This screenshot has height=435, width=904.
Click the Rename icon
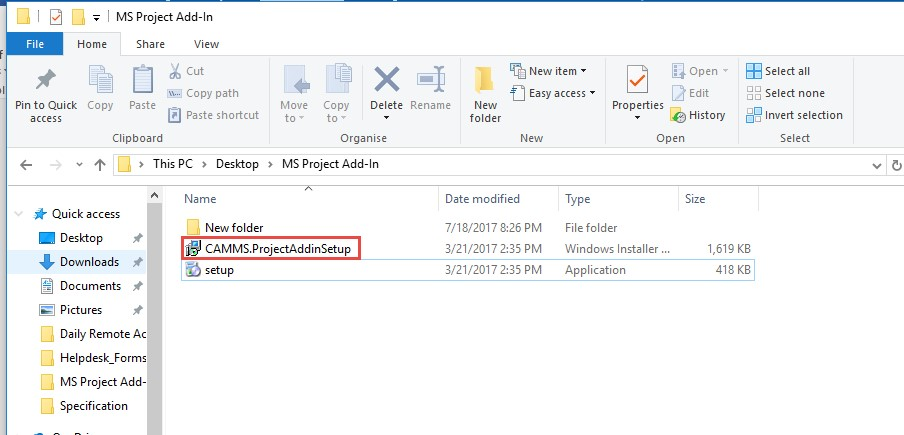click(431, 80)
